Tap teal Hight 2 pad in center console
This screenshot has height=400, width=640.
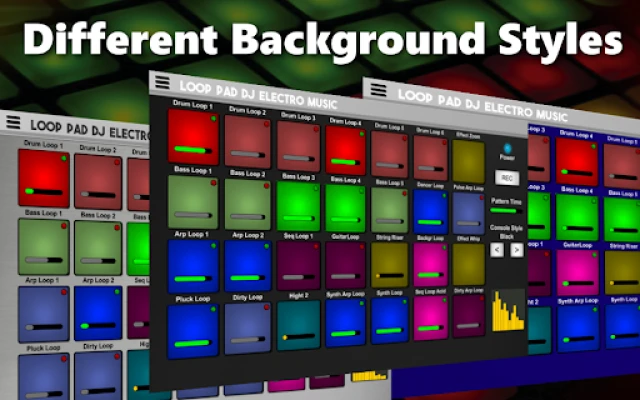click(299, 325)
